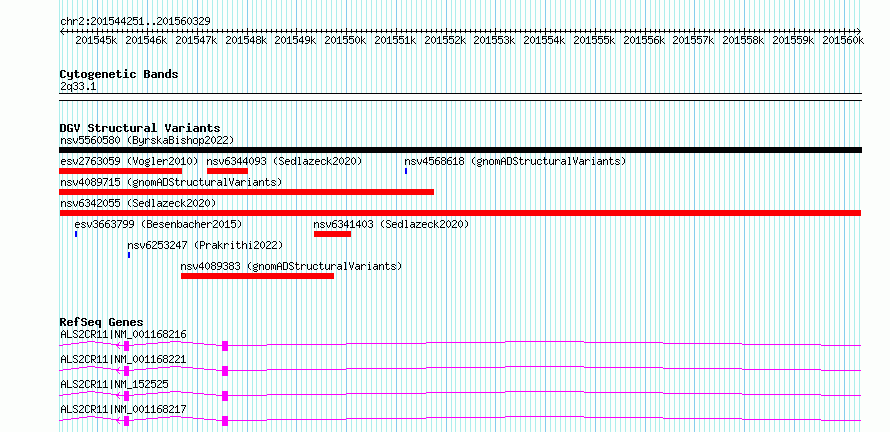Click the left arrowhead of the ruler

[x=62, y=31]
